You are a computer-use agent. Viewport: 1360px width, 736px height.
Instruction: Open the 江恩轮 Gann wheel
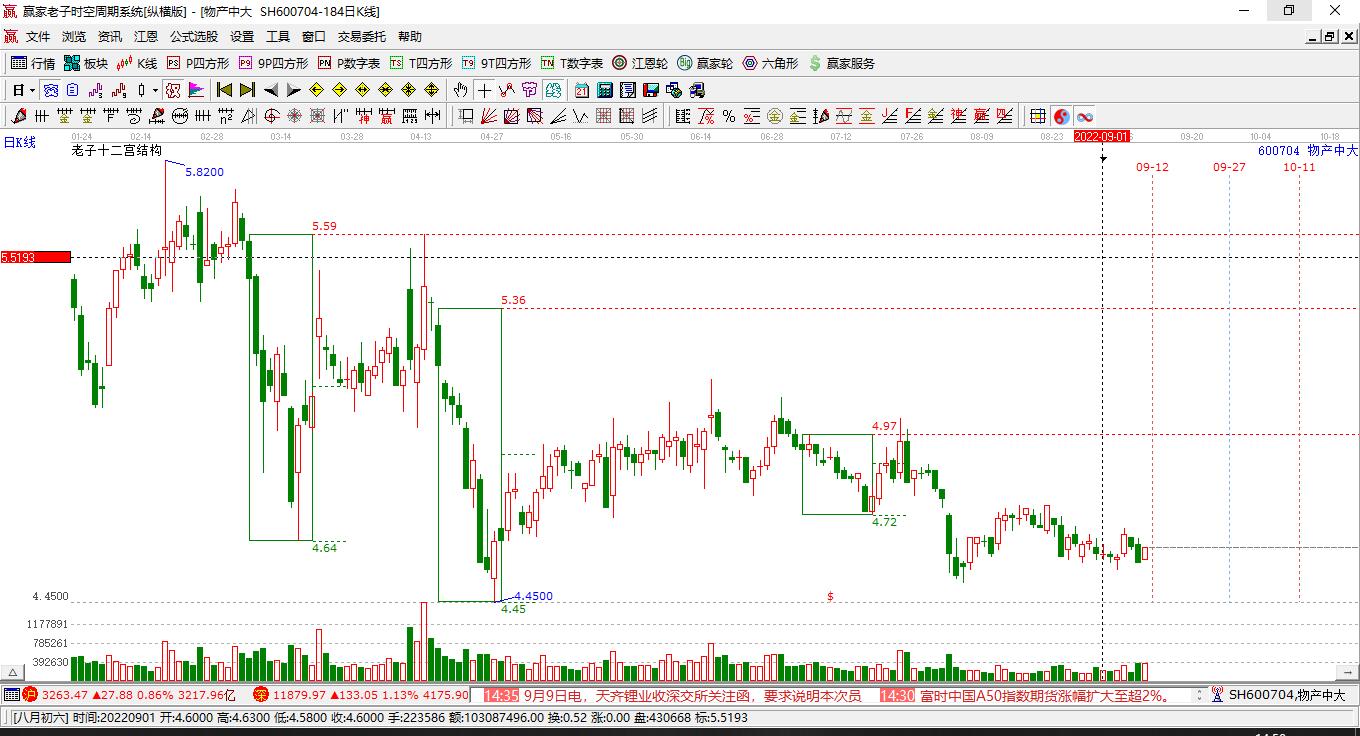[x=640, y=63]
